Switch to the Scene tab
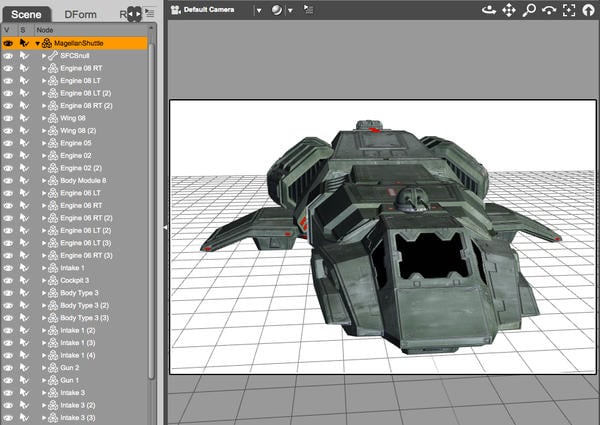Image resolution: width=600 pixels, height=425 pixels. pyautogui.click(x=26, y=15)
